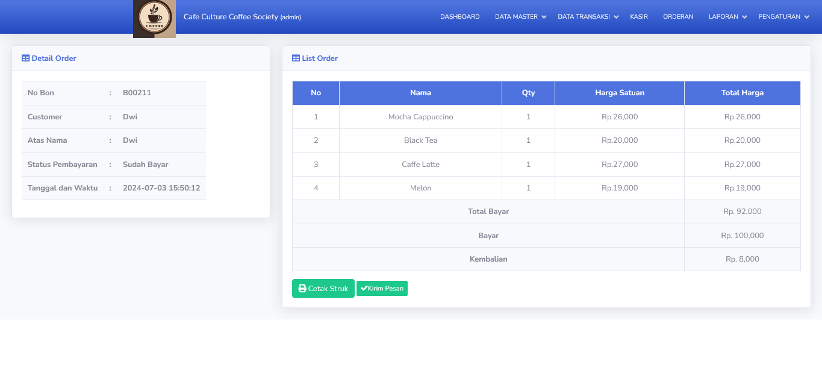Click the Cetak Struk button
The height and width of the screenshot is (388, 822).
323,288
